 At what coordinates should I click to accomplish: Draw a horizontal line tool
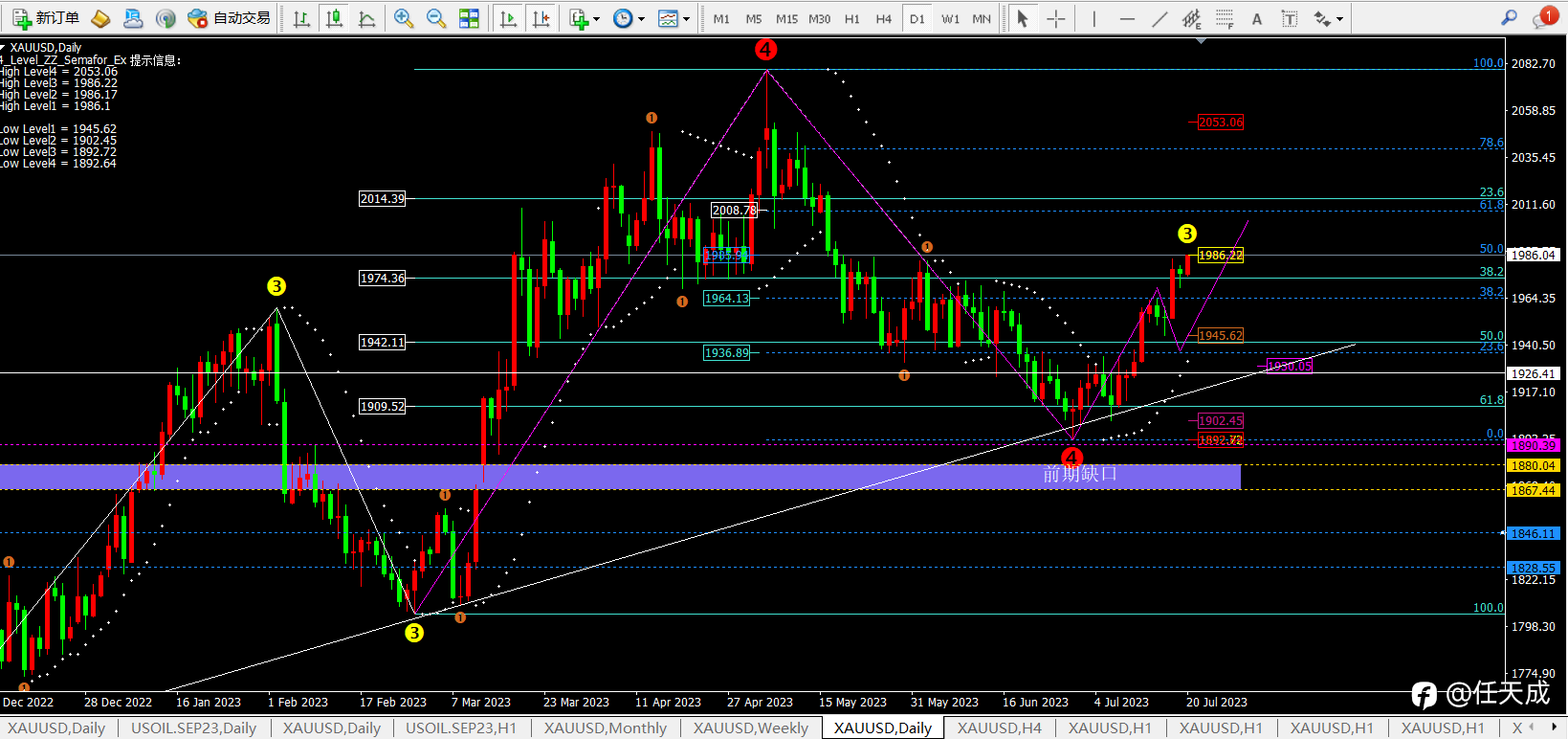(1127, 18)
